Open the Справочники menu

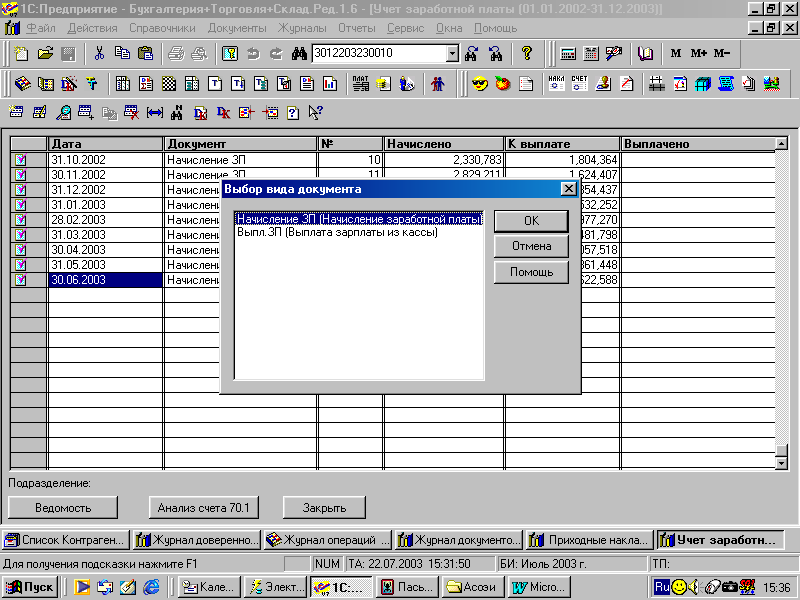162,28
